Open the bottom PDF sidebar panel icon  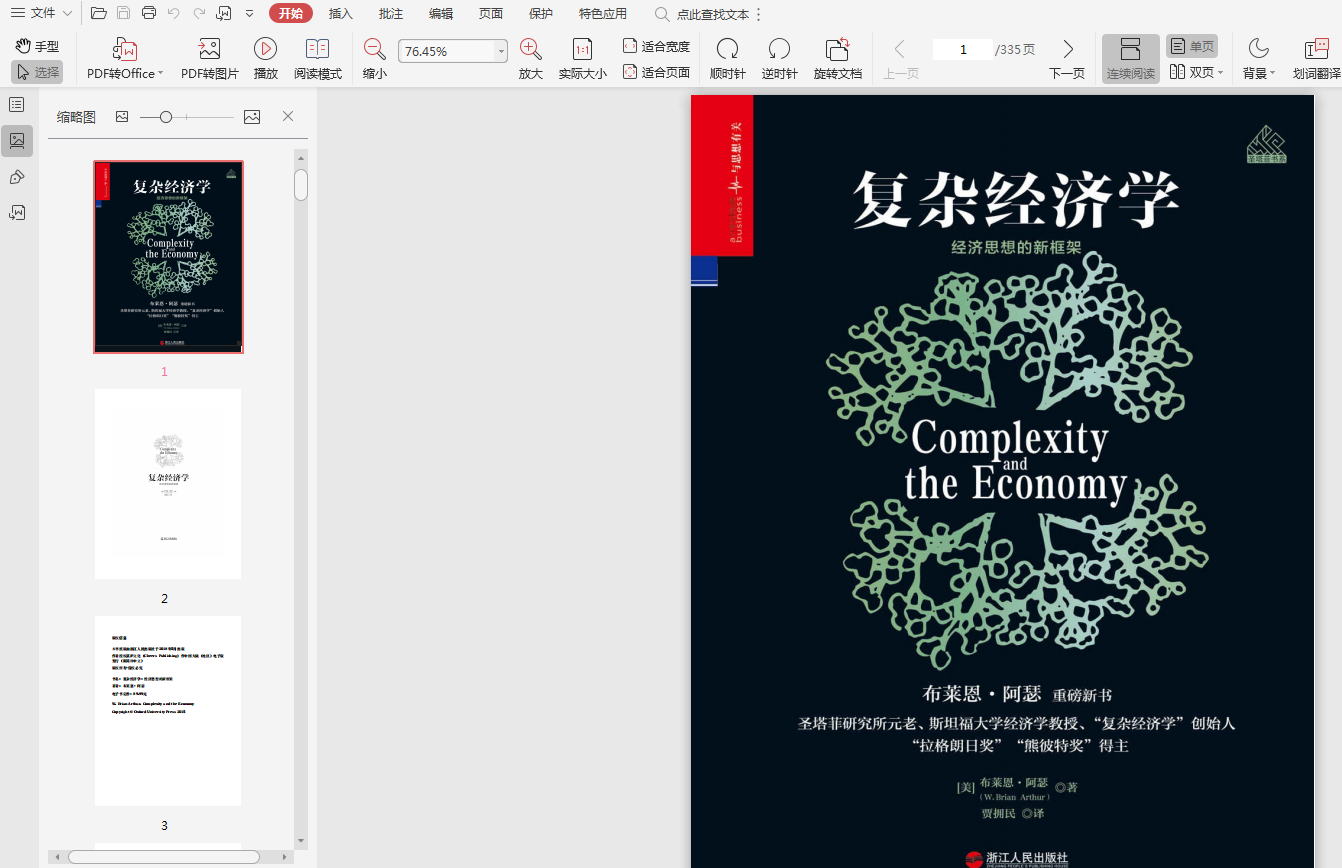point(17,212)
